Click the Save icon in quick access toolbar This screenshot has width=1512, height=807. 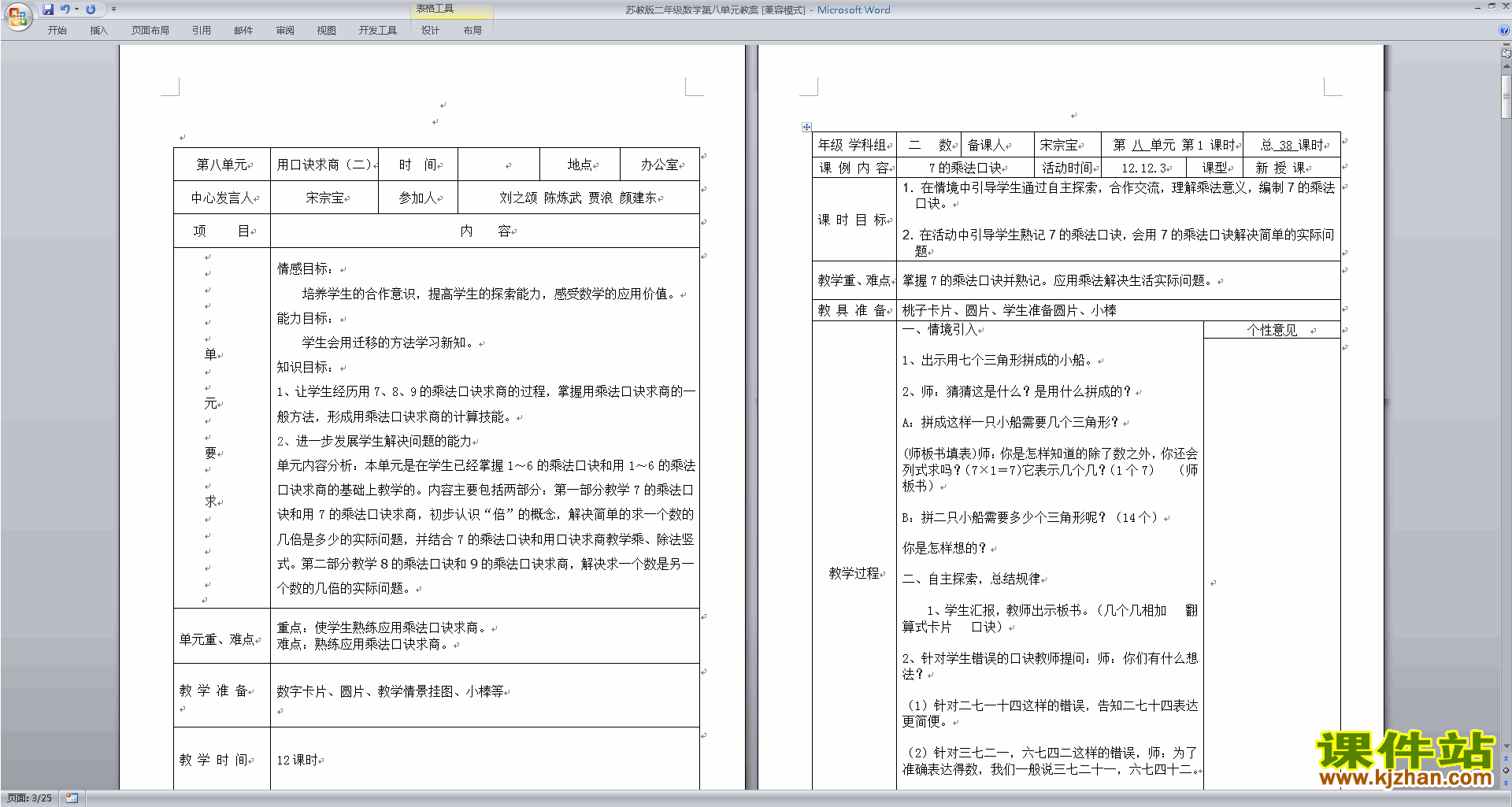coord(48,9)
